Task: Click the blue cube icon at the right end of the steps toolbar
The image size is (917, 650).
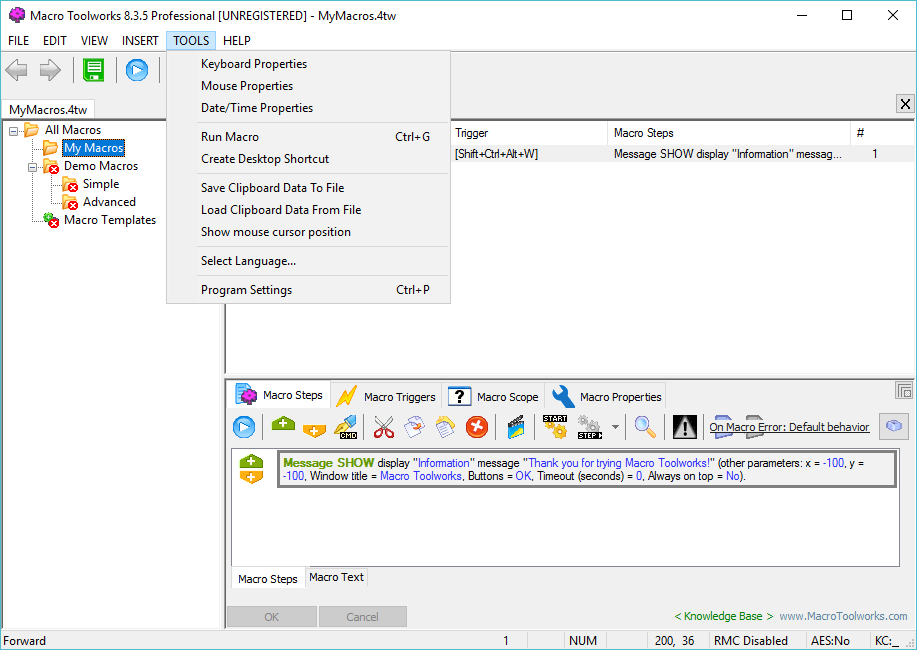Action: (x=894, y=426)
